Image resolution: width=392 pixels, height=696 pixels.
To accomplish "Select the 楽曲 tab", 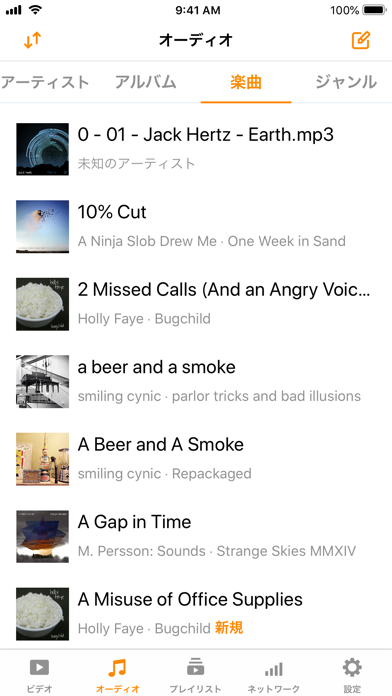I will point(246,82).
